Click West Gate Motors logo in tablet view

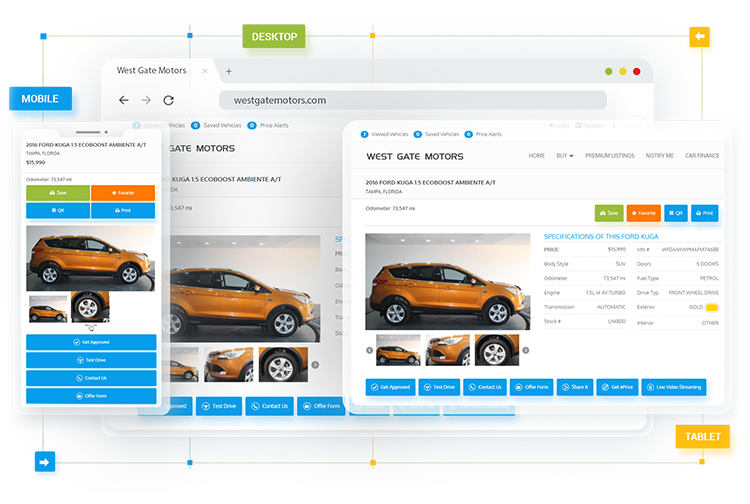(415, 156)
